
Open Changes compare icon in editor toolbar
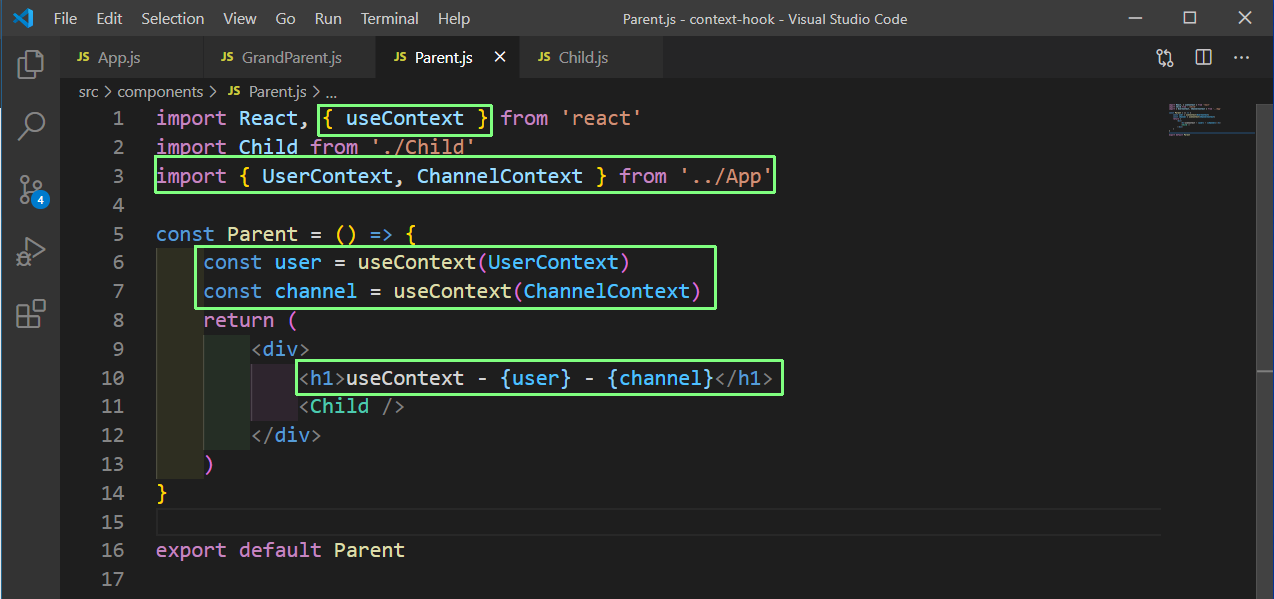pyautogui.click(x=1165, y=58)
